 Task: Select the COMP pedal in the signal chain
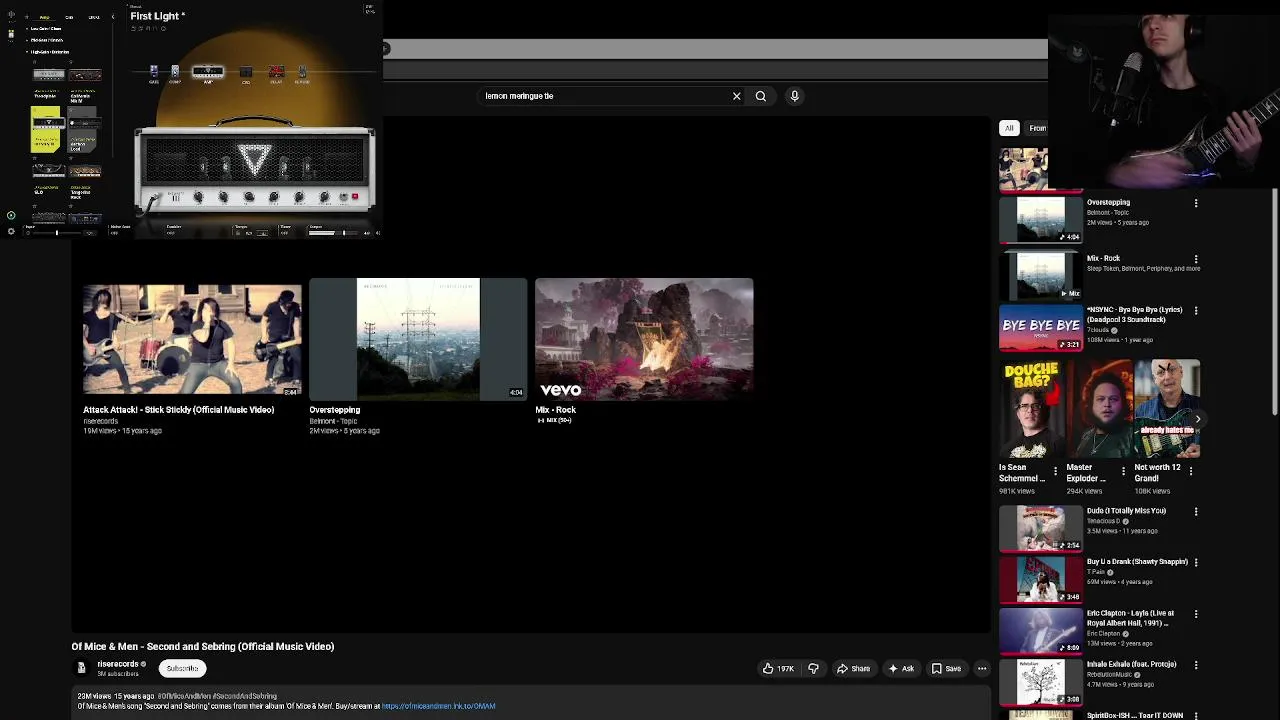point(175,73)
